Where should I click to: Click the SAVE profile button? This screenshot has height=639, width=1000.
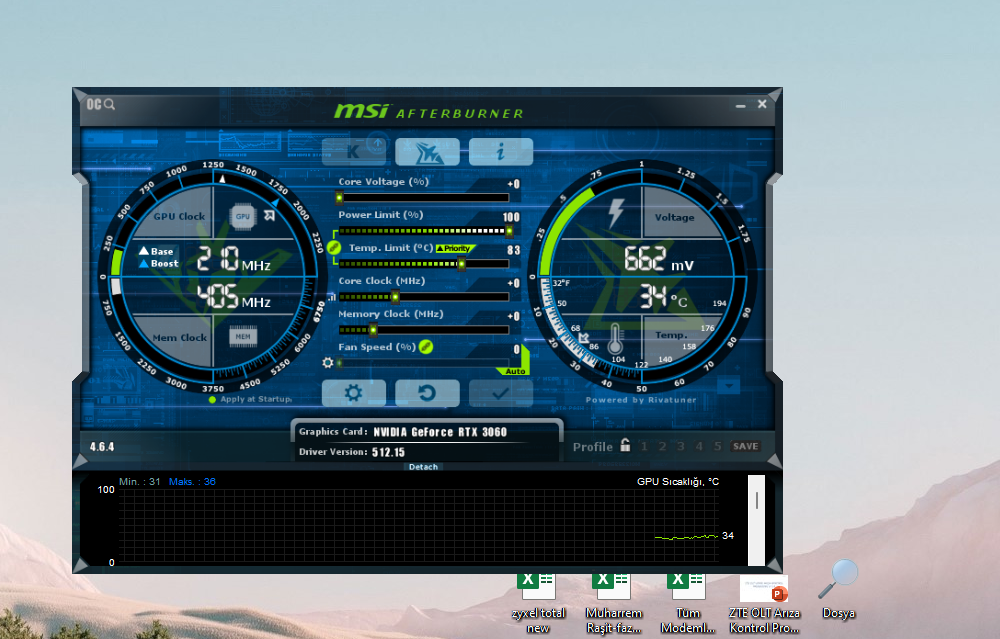(x=746, y=446)
